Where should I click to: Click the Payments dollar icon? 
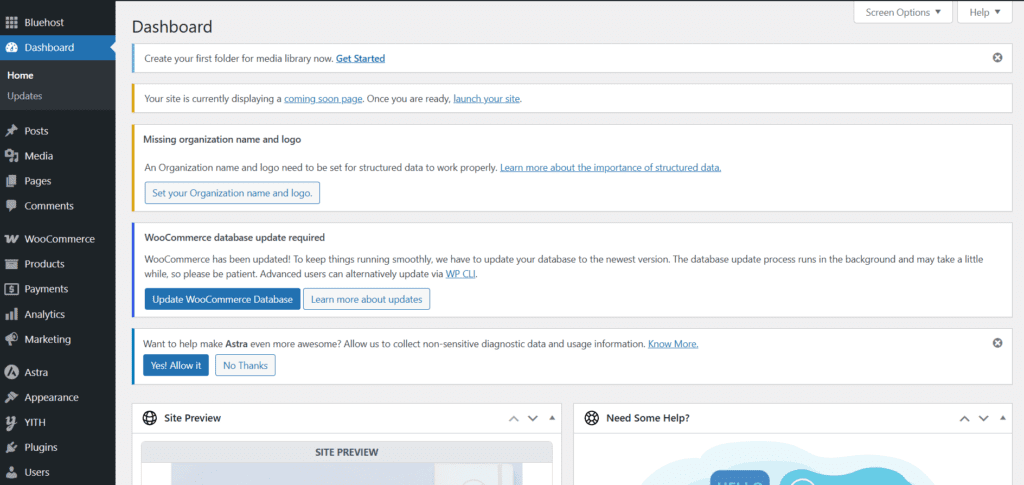11,289
